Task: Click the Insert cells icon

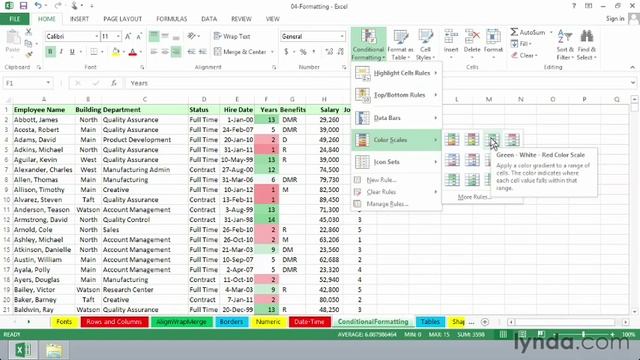Action: [x=451, y=41]
